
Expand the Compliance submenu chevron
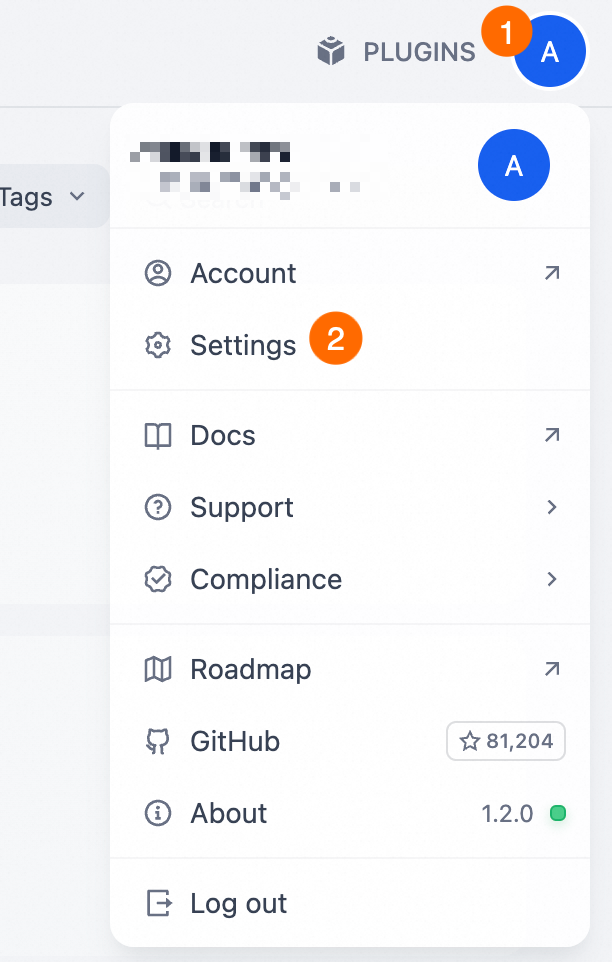(x=551, y=579)
